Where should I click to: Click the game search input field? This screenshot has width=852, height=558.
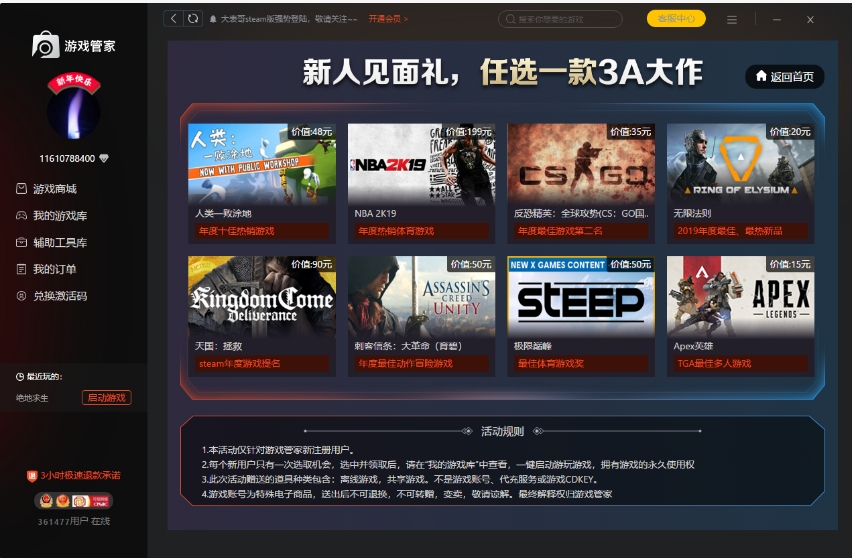pos(560,19)
